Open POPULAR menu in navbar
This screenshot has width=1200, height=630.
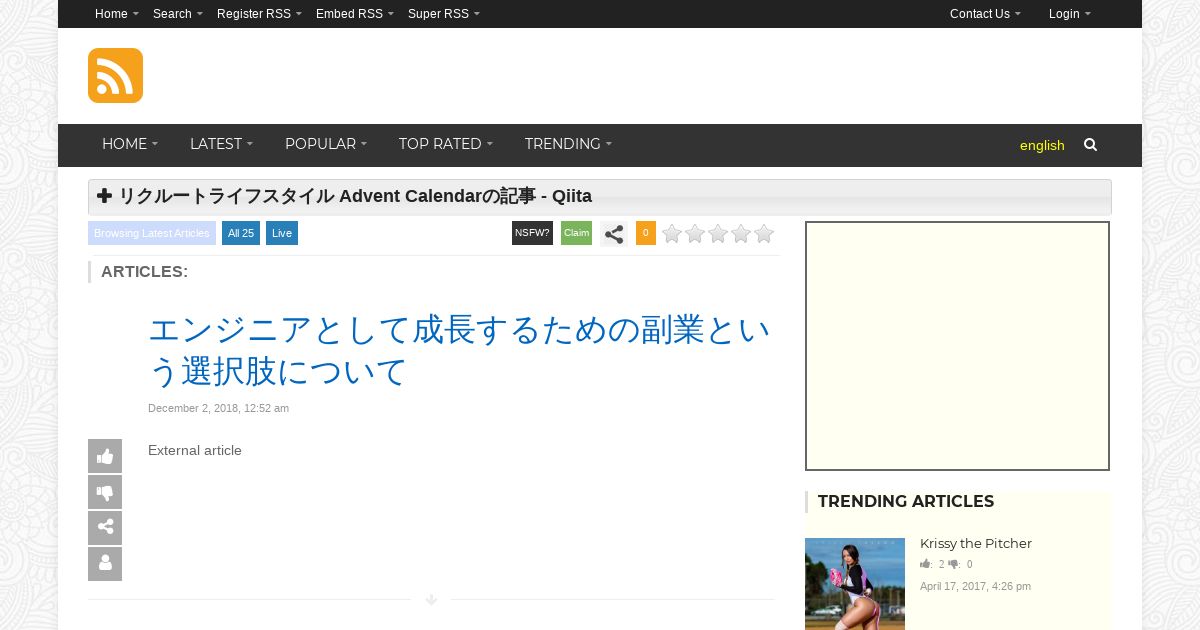pyautogui.click(x=326, y=144)
